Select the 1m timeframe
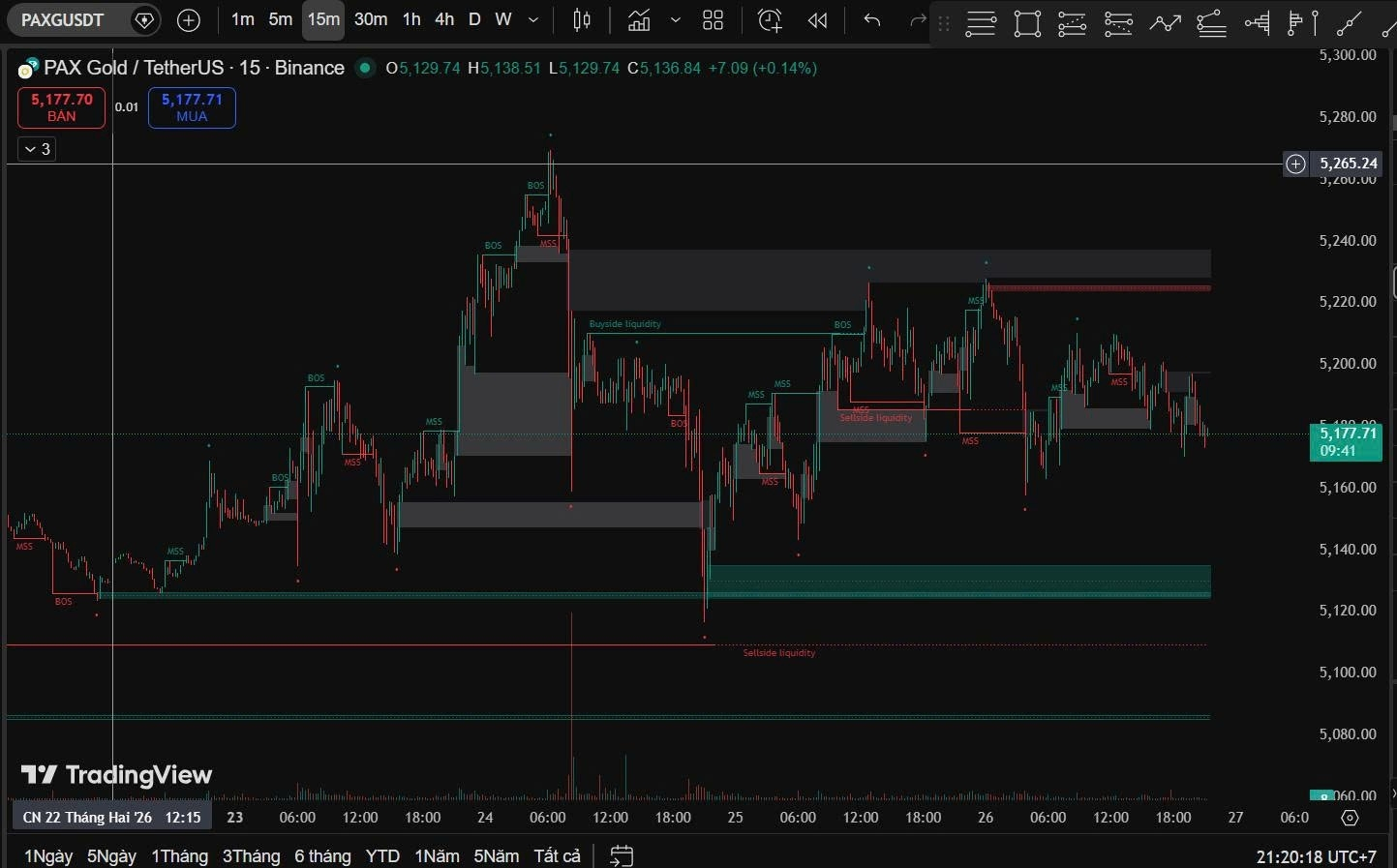This screenshot has height=868, width=1397. (243, 19)
